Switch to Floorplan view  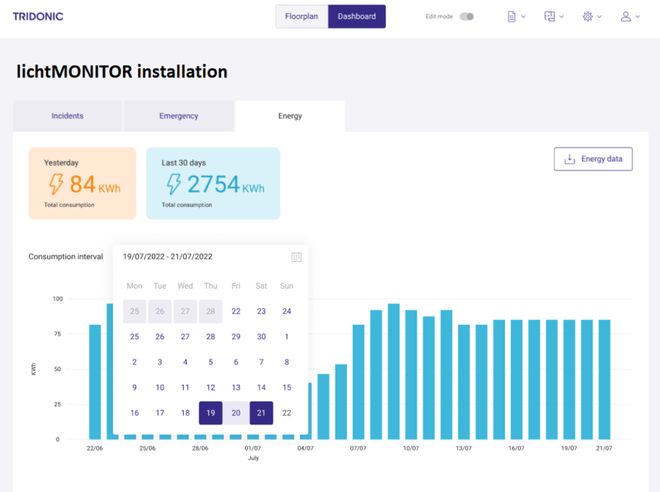pos(302,17)
